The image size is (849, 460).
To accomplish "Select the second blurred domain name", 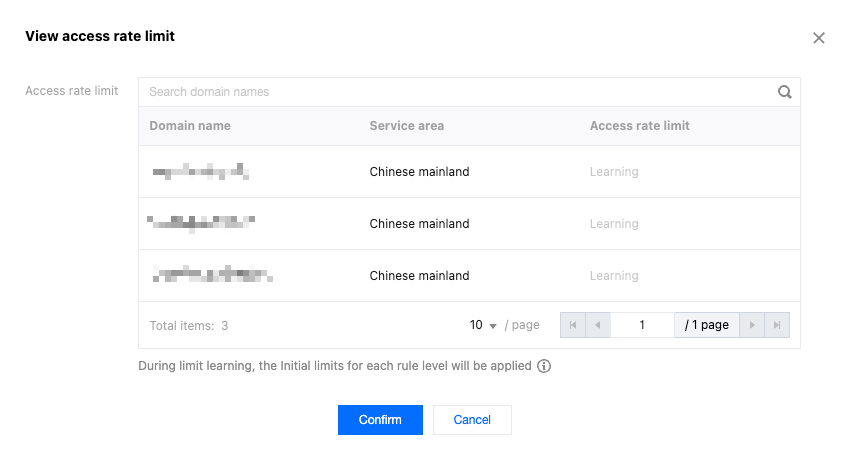I will tap(200, 223).
